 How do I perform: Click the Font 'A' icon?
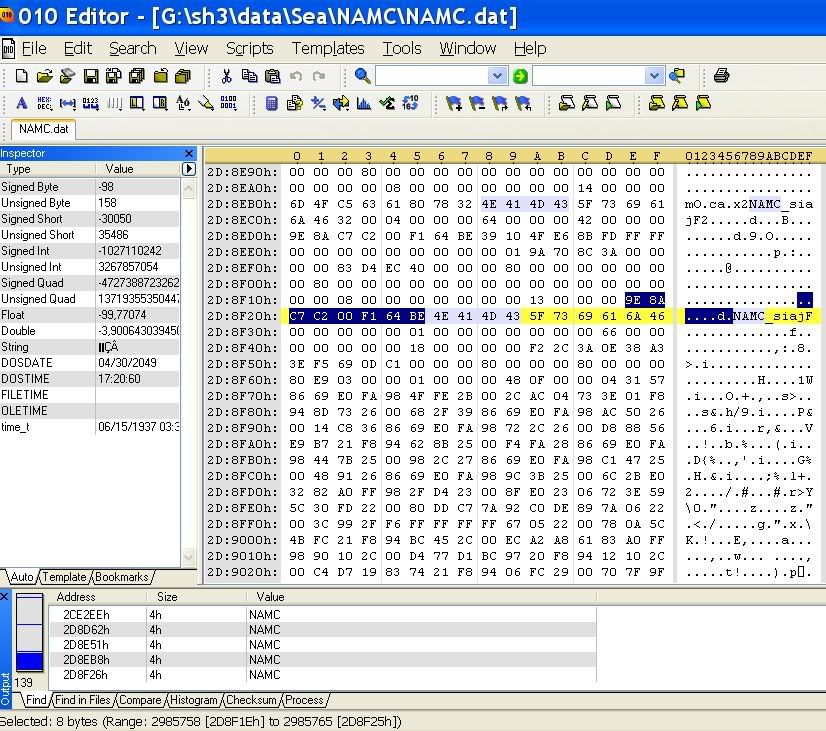22,103
